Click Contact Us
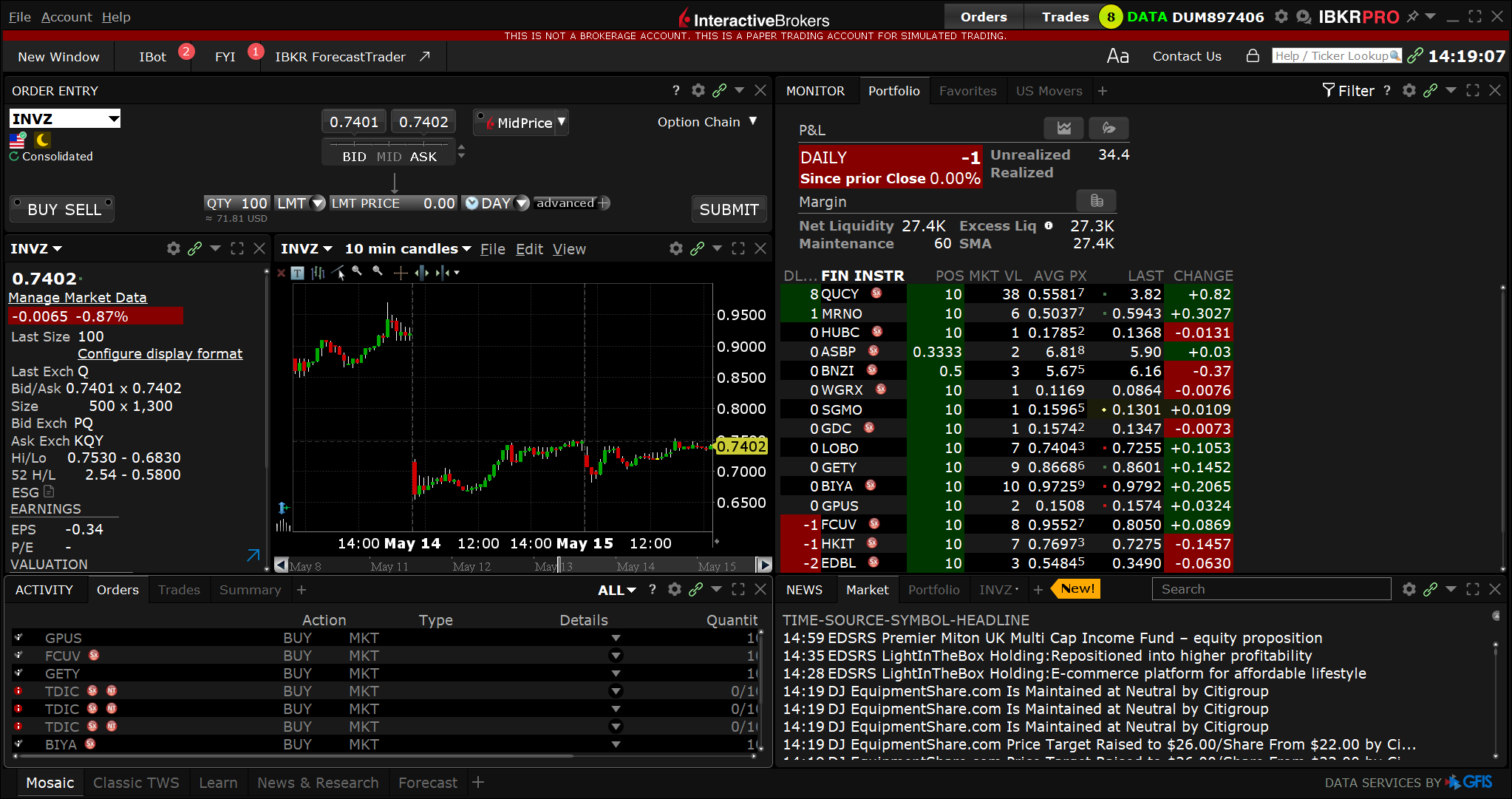This screenshot has height=799, width=1512. point(1187,56)
